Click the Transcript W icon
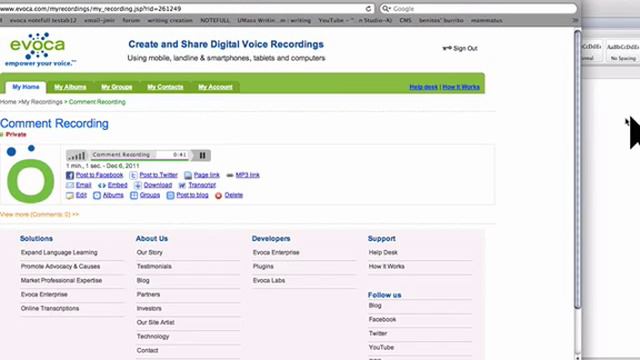This screenshot has height=360, width=640. (182, 185)
